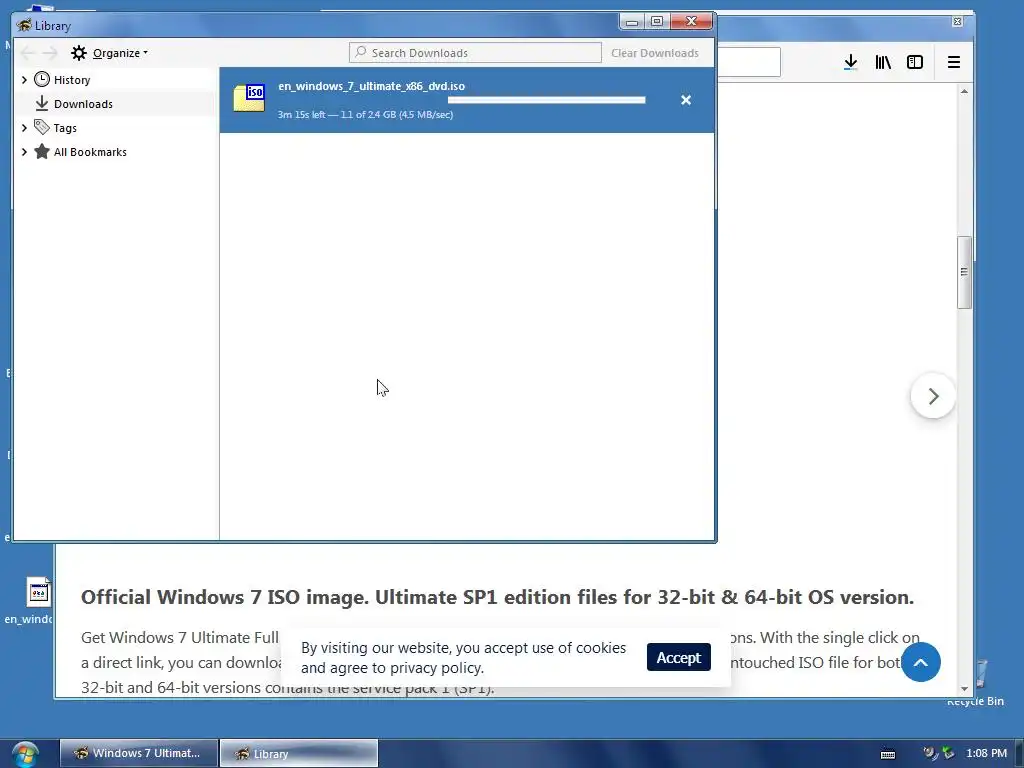The height and width of the screenshot is (768, 1024).
Task: Open the Windows Start button
Action: [x=25, y=754]
